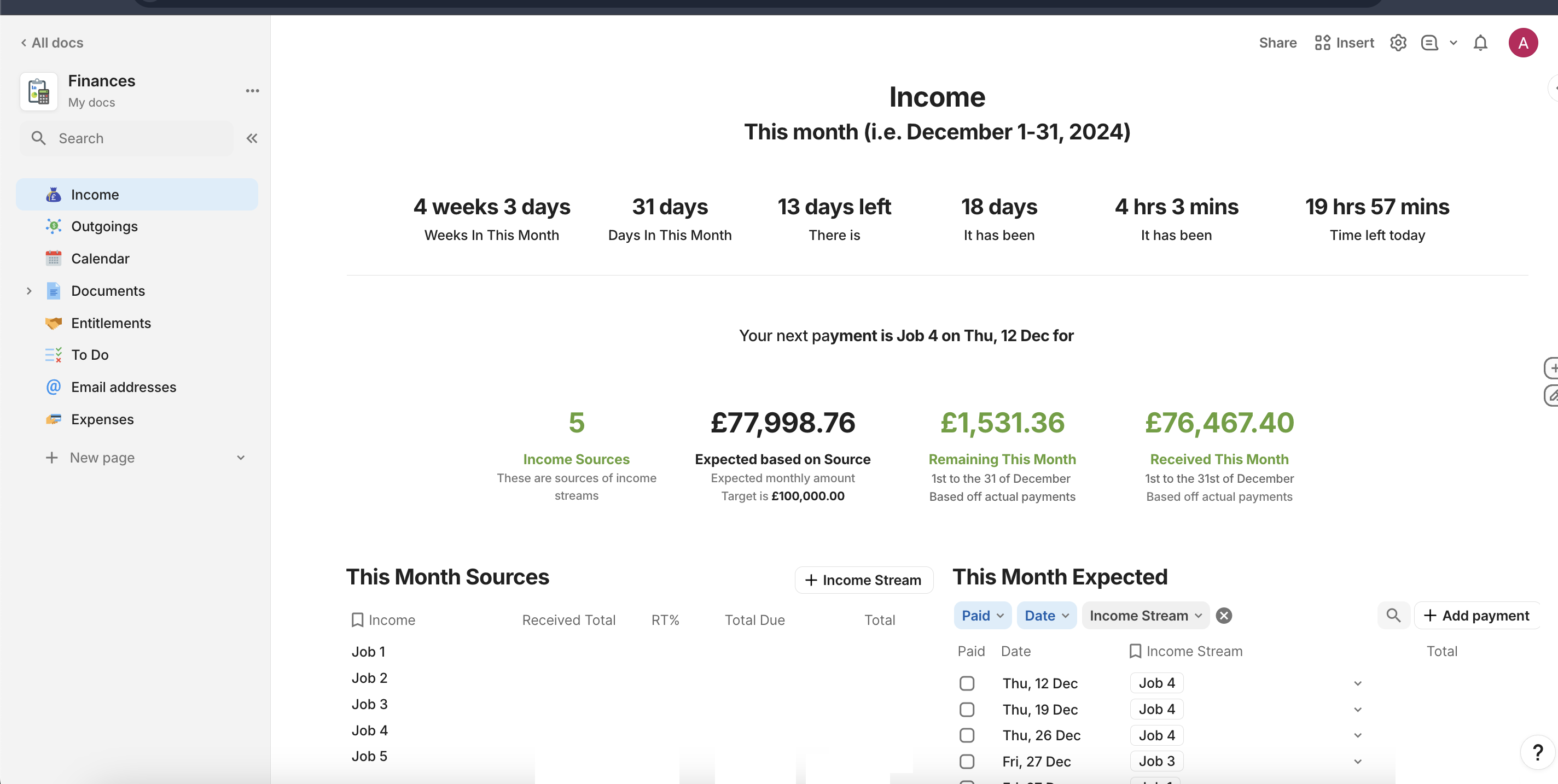Collapse sidebar with double-chevron icon
Viewport: 1558px width, 784px height.
252,138
